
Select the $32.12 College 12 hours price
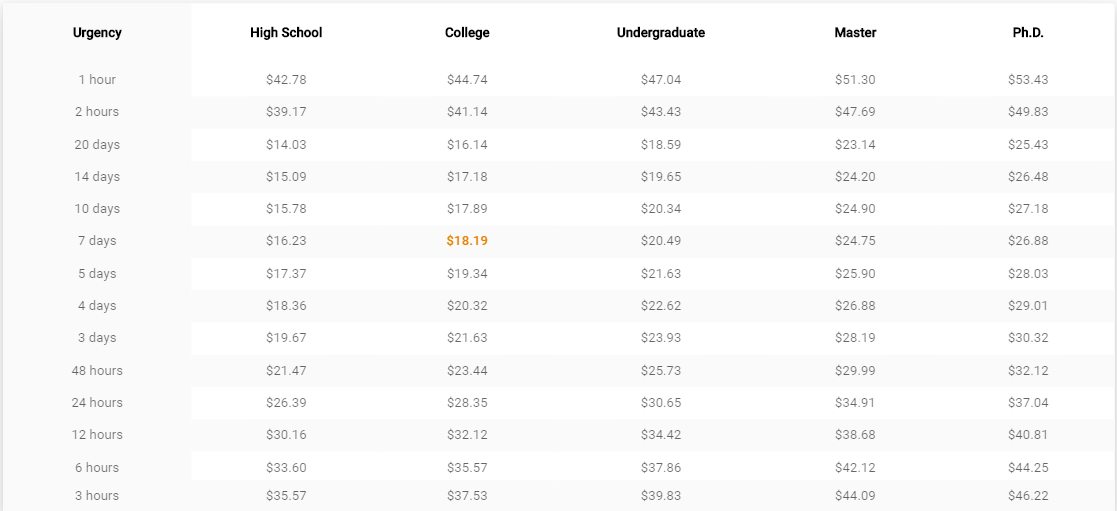click(x=467, y=435)
